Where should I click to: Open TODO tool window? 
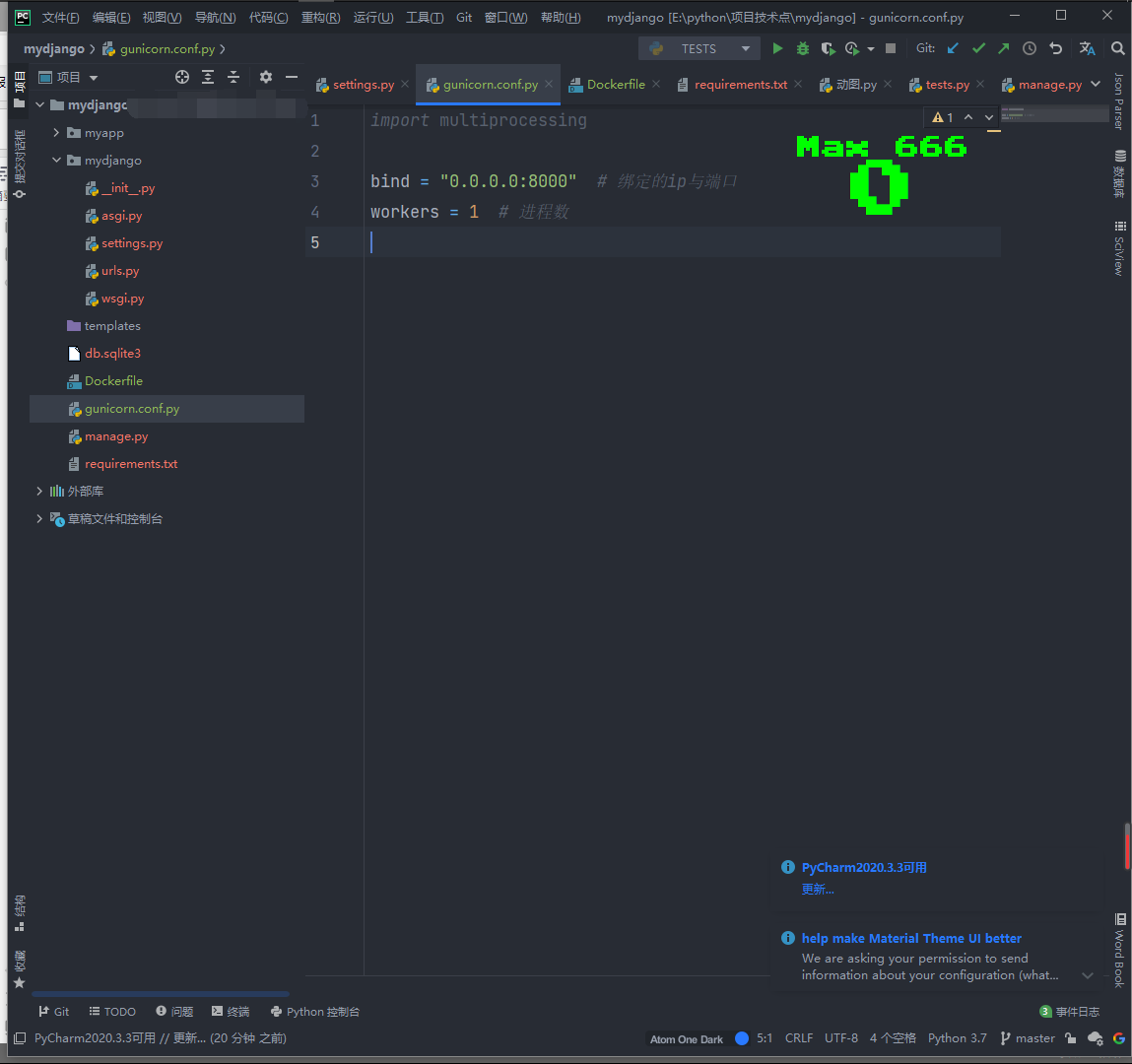(112, 1012)
